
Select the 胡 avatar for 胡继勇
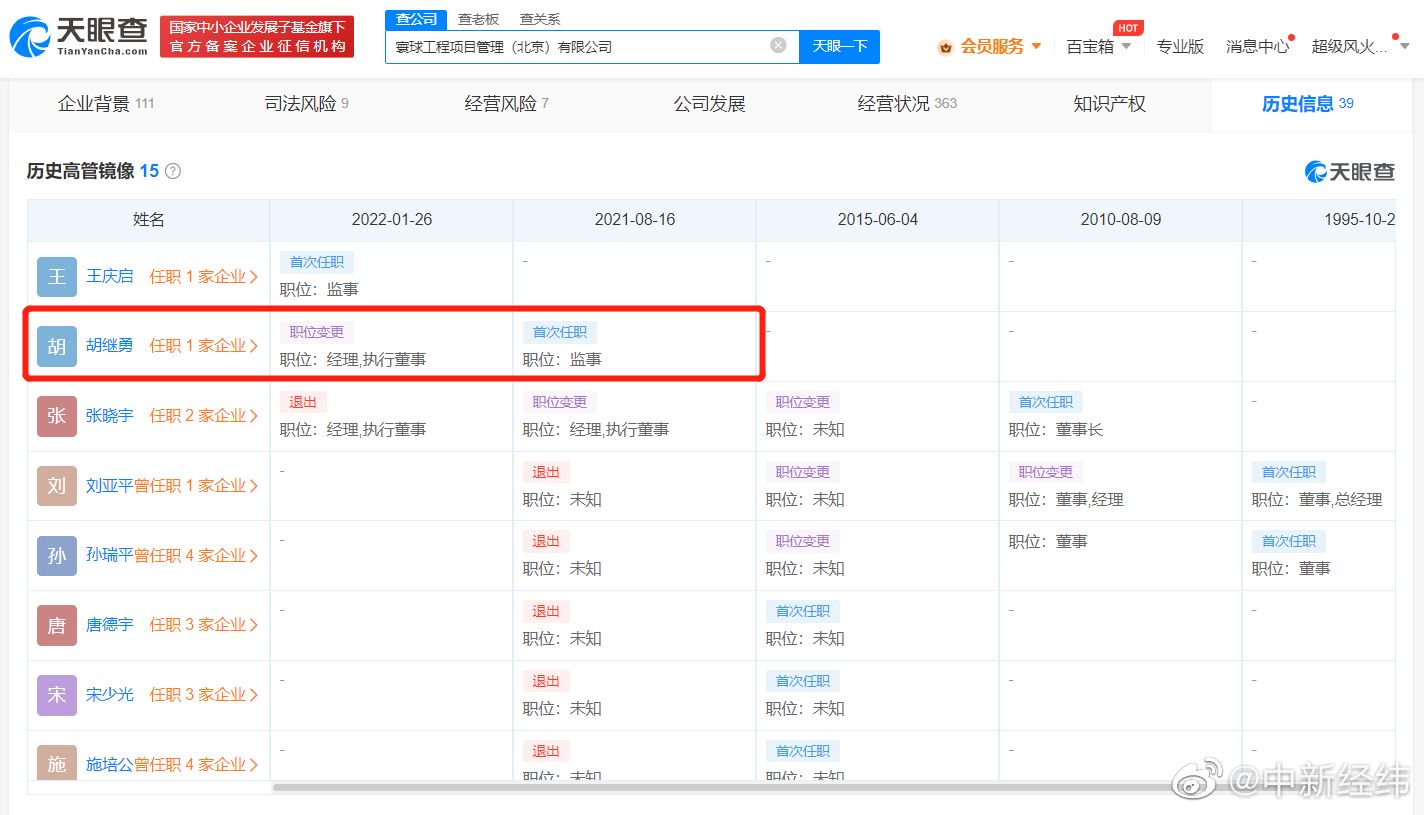pos(57,346)
